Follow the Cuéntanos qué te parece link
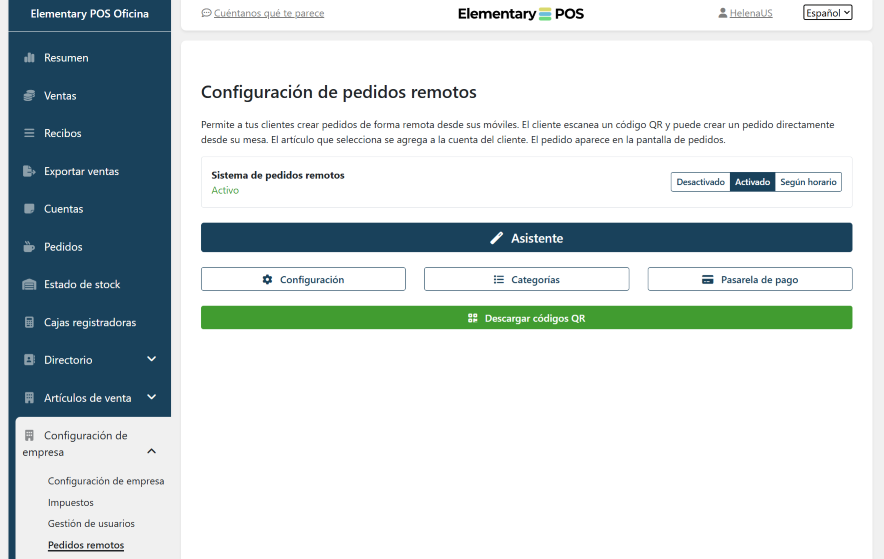The image size is (884, 559). pyautogui.click(x=269, y=13)
